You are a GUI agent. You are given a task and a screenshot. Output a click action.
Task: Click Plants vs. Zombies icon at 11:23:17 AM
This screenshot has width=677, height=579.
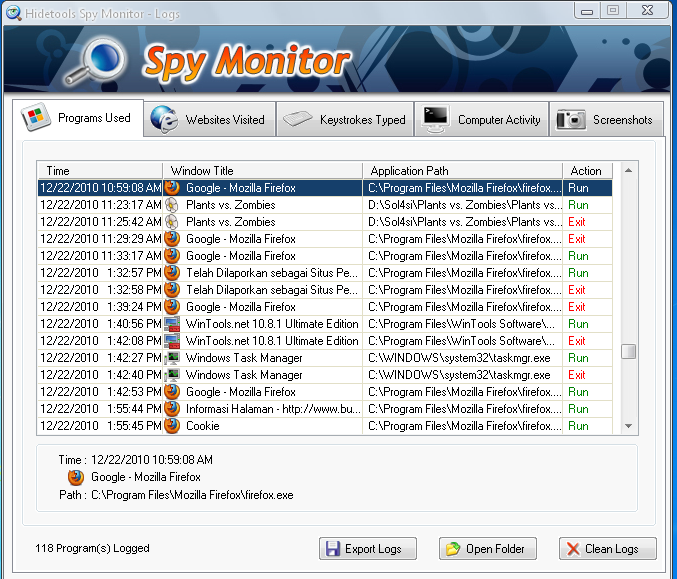172,205
